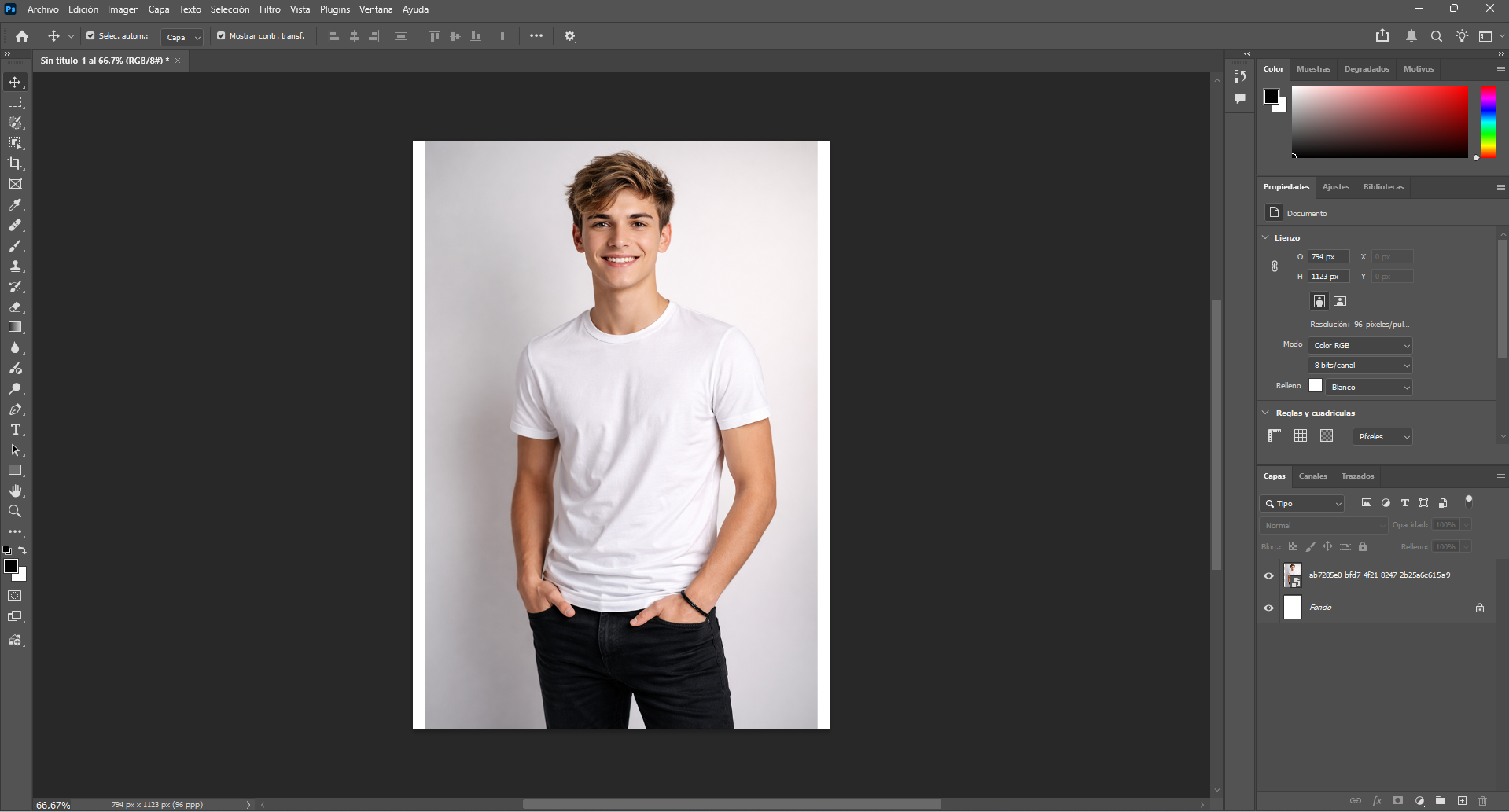Viewport: 1509px width, 812px height.
Task: Select the Text tool
Action: (15, 429)
